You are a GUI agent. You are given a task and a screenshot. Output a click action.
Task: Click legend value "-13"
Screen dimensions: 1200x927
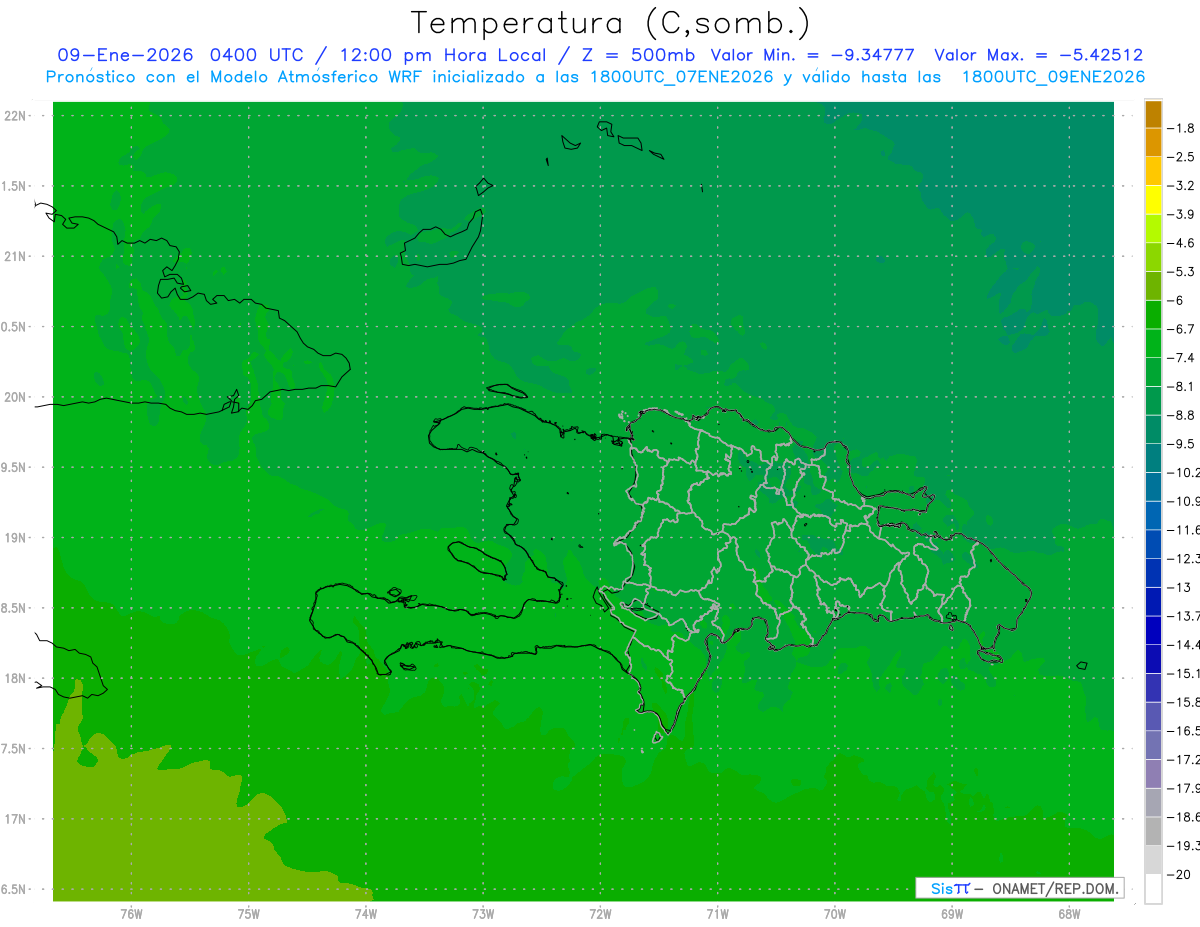click(x=1180, y=587)
